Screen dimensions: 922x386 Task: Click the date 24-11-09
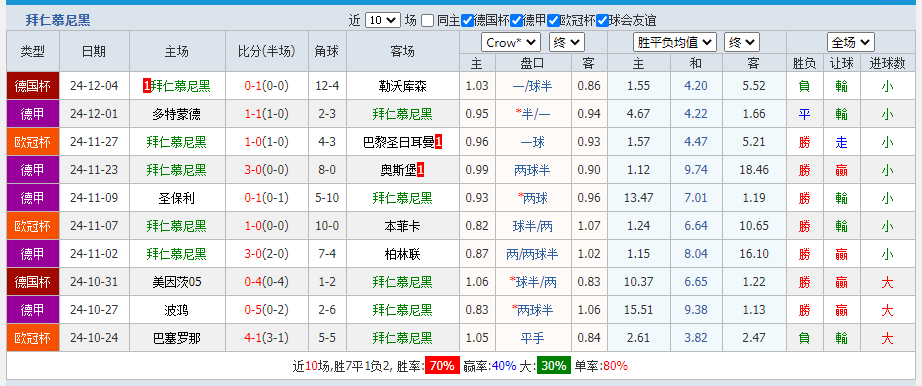tap(94, 198)
